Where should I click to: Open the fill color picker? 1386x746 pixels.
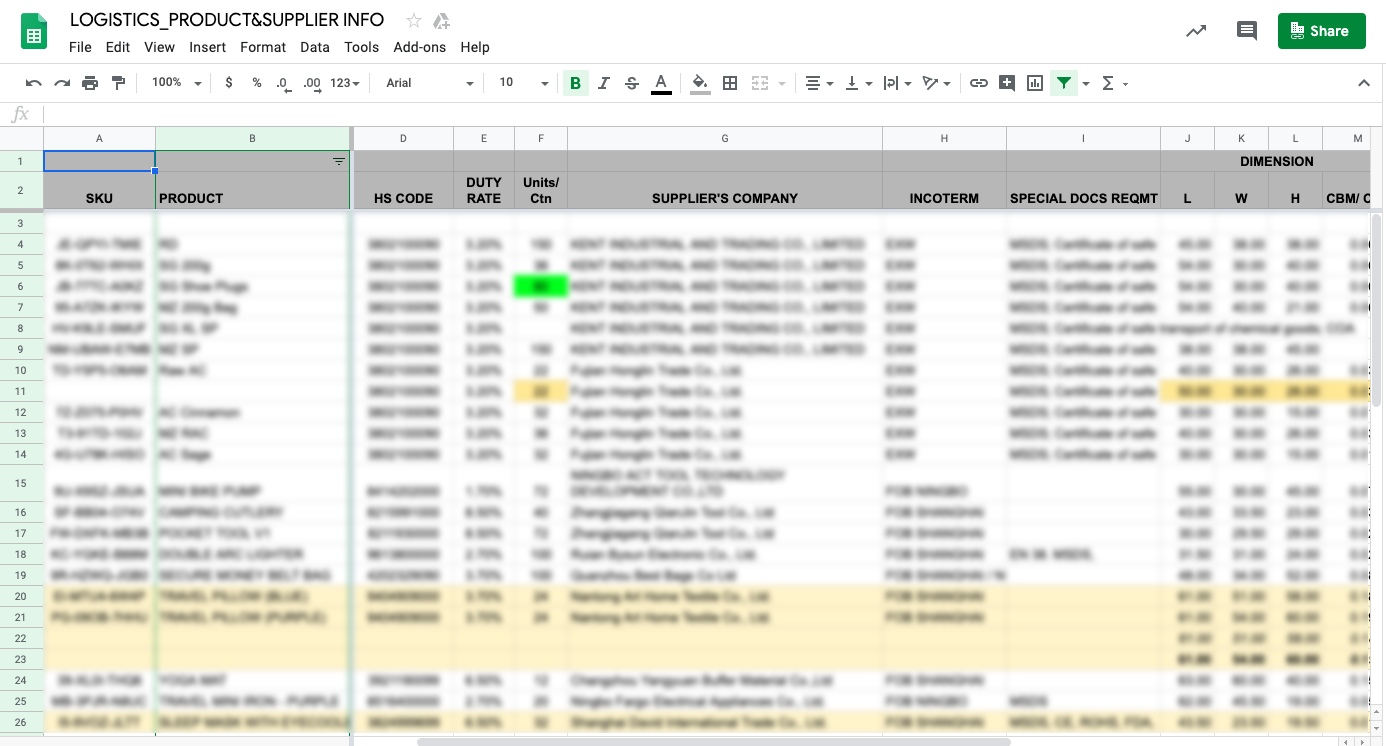tap(700, 83)
